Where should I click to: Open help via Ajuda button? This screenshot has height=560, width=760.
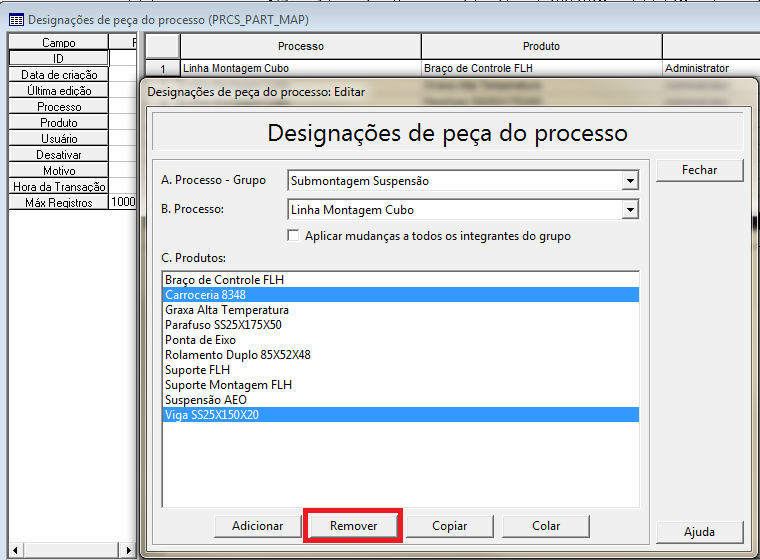click(x=699, y=532)
